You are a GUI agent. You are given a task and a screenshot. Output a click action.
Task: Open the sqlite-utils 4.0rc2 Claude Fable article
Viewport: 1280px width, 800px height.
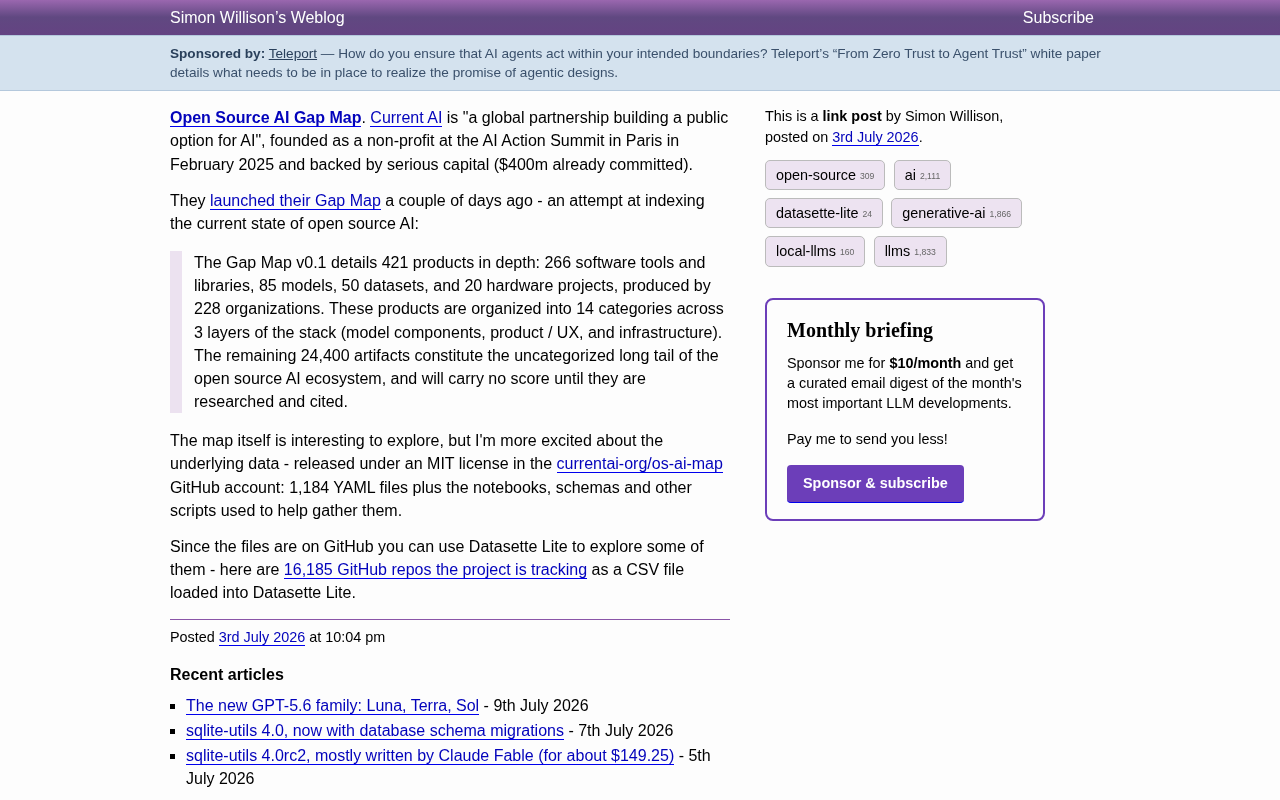tap(430, 756)
